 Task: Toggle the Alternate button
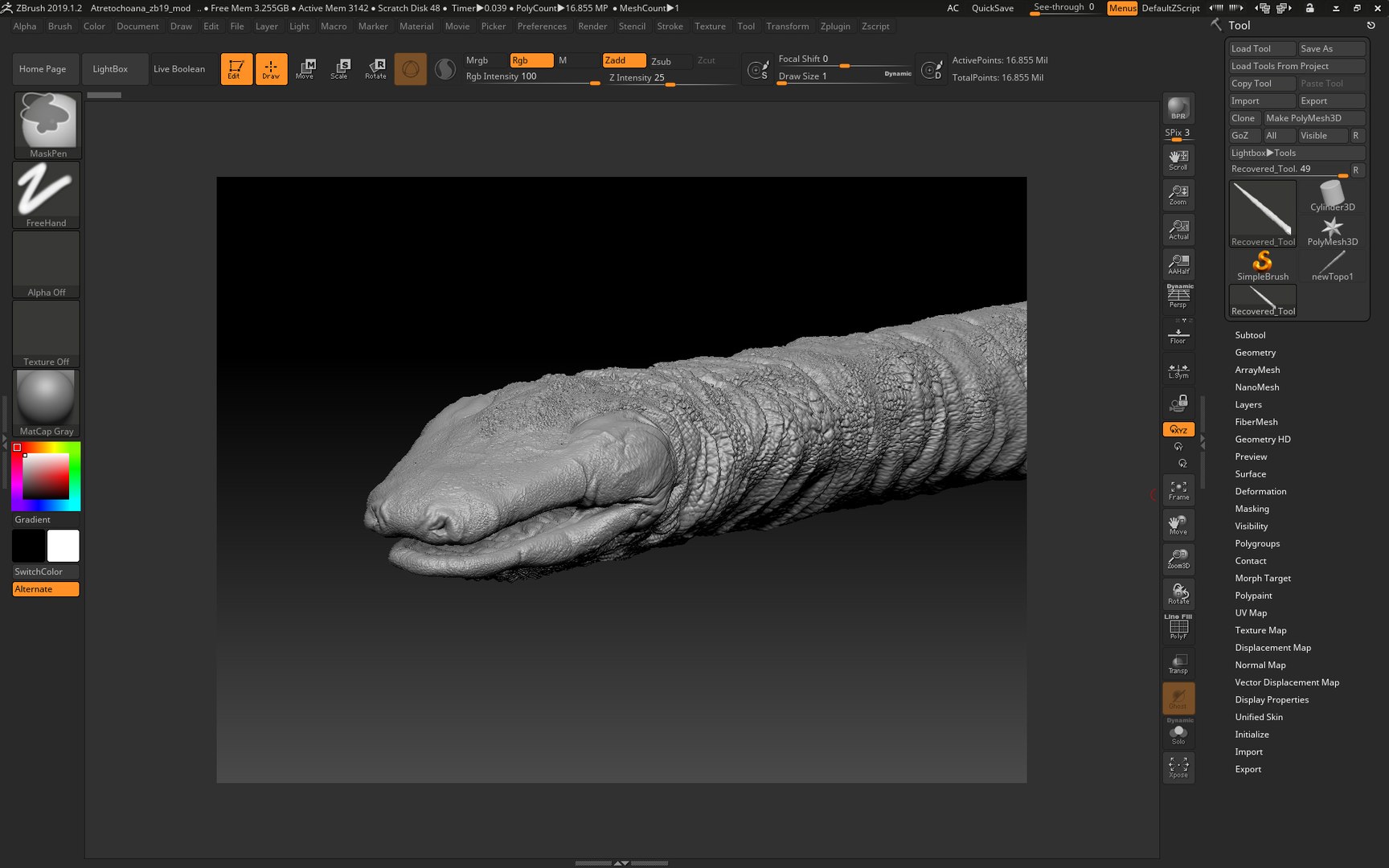point(46,589)
